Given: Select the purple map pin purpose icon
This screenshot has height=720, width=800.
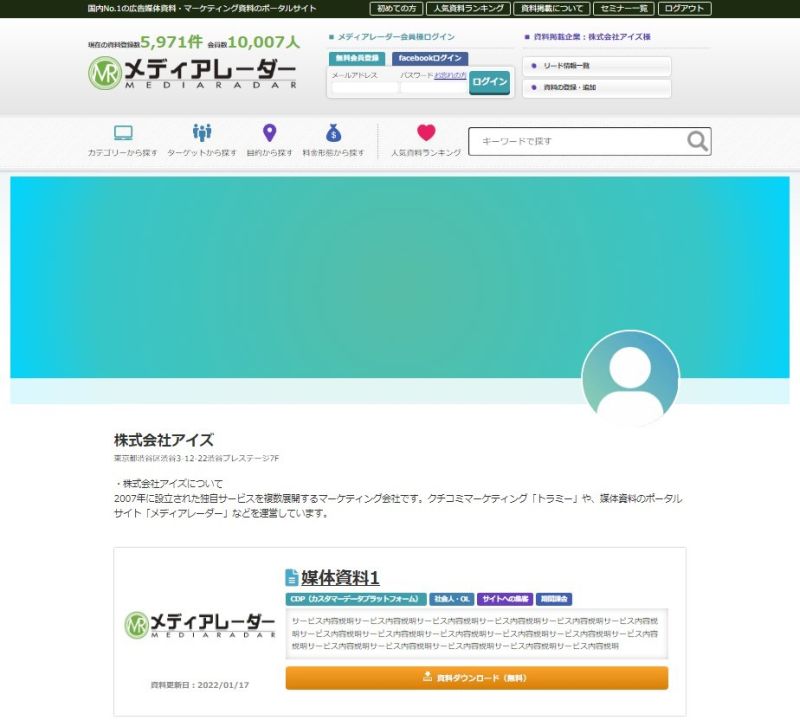Looking at the screenshot, I should coord(269,133).
